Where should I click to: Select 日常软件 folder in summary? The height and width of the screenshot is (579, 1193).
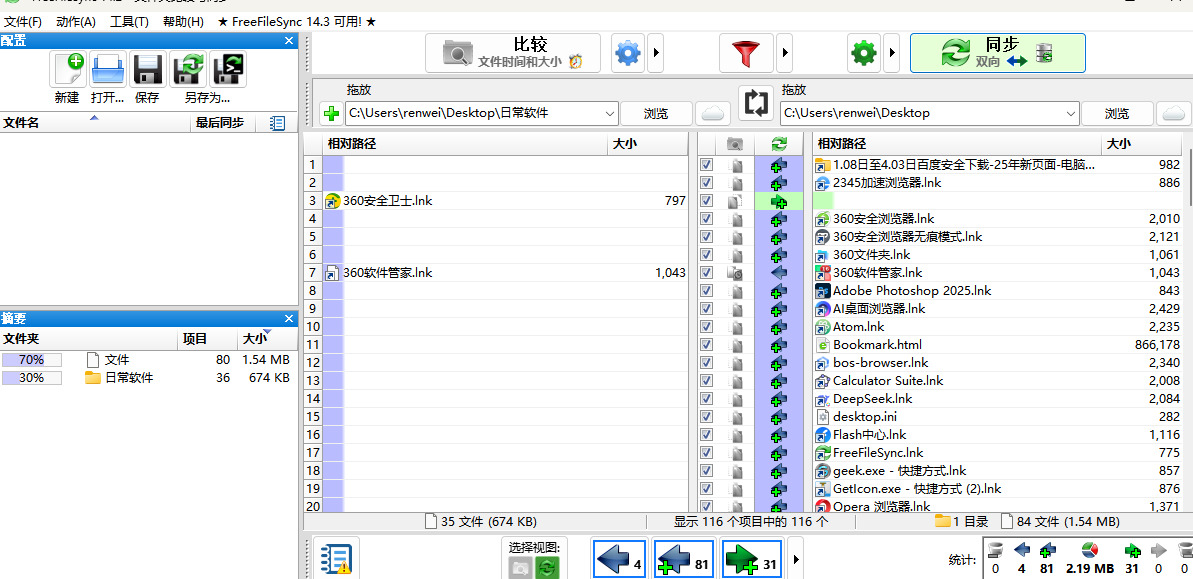pyautogui.click(x=129, y=378)
